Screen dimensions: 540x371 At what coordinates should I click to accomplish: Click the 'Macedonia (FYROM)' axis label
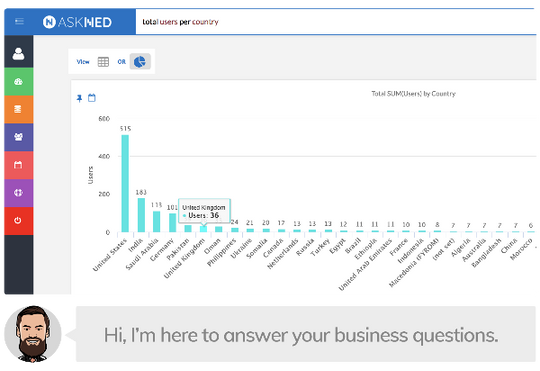[414, 263]
